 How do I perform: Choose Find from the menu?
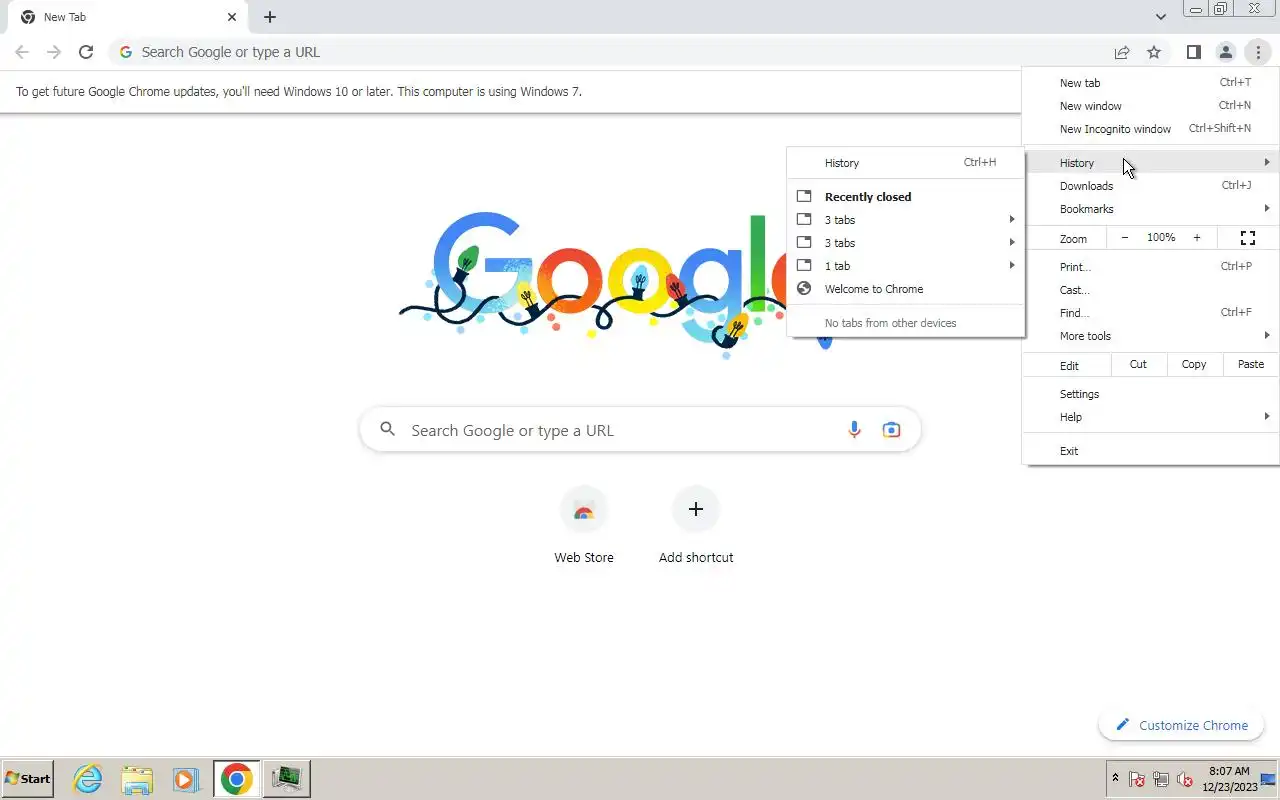point(1151,313)
